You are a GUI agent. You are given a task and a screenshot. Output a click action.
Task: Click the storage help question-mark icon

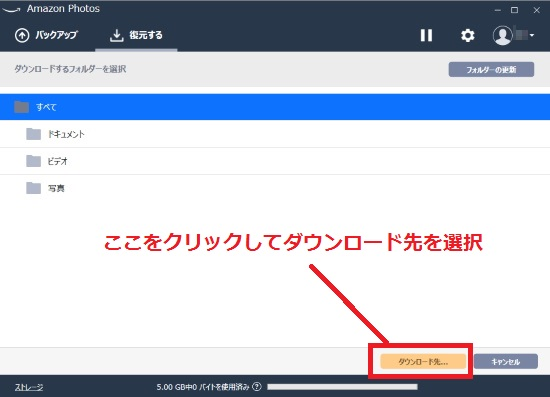pos(257,387)
